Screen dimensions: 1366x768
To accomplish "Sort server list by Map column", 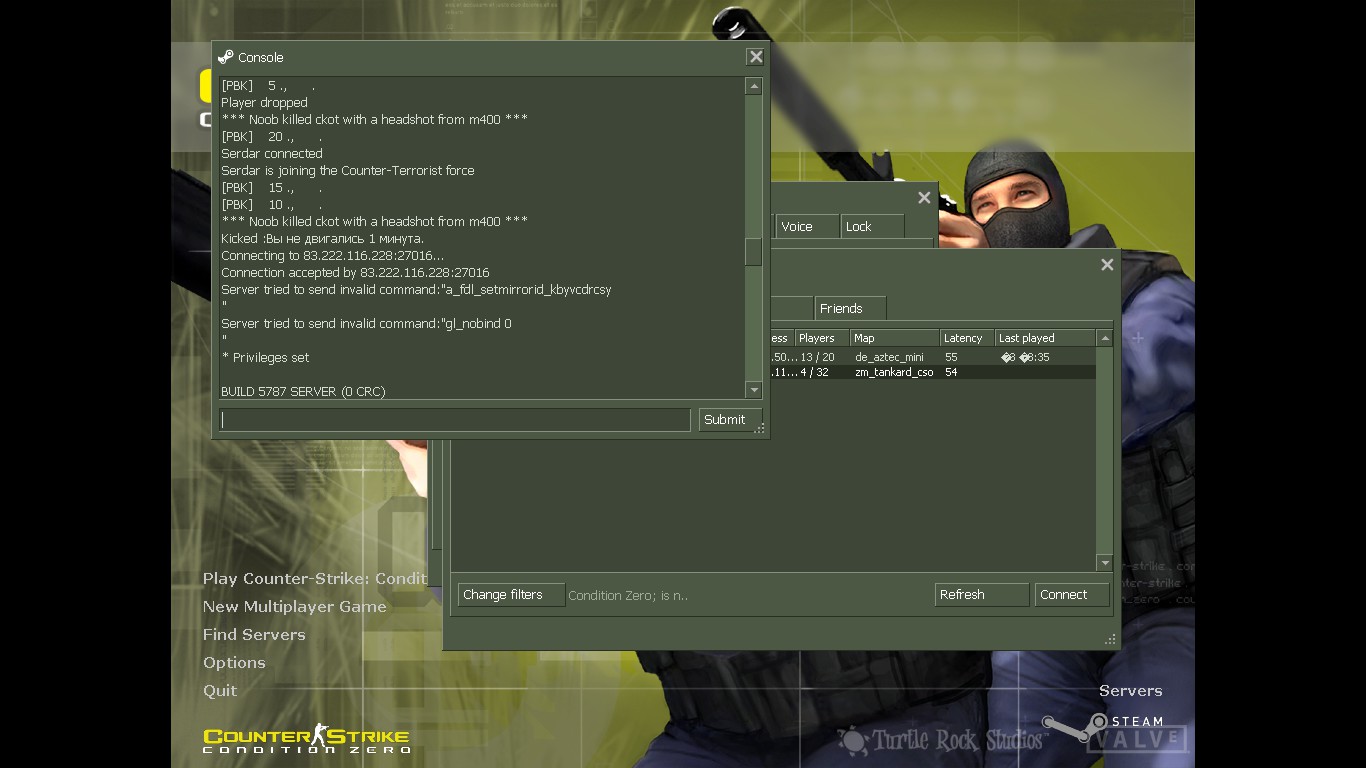I will 893,338.
